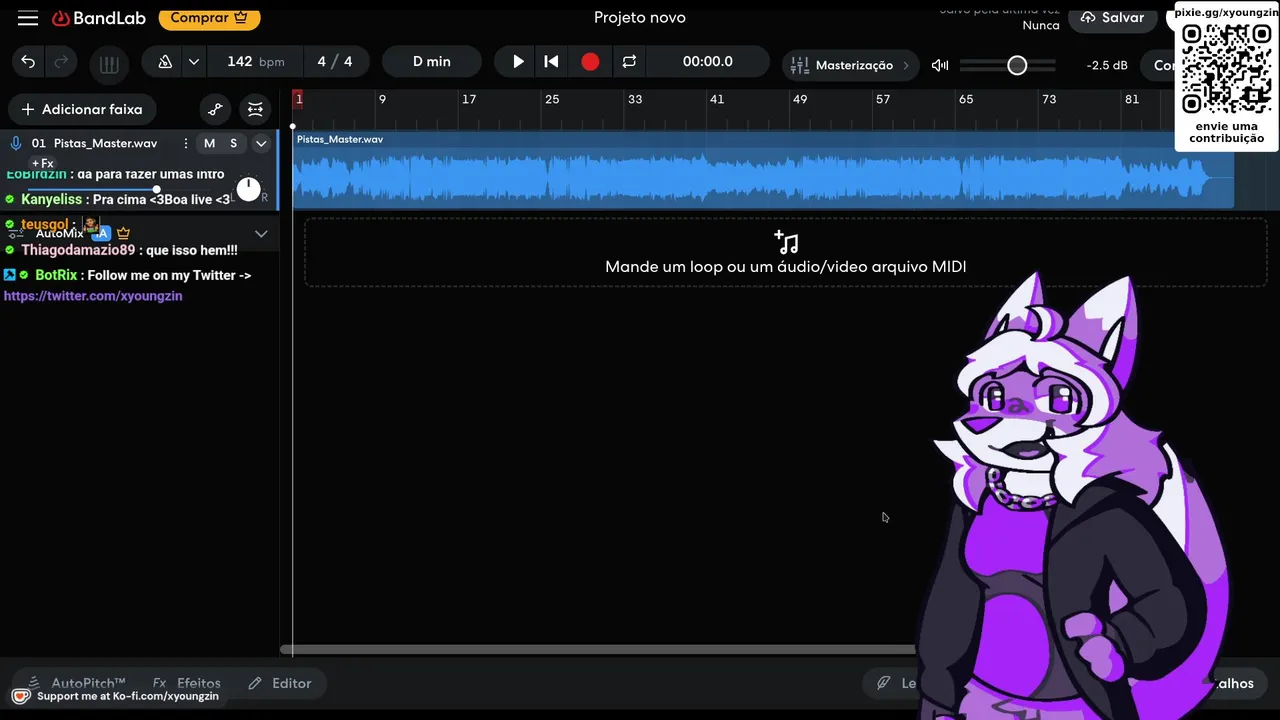The height and width of the screenshot is (720, 1280).
Task: Click the Comprar upgrade button
Action: [x=209, y=18]
